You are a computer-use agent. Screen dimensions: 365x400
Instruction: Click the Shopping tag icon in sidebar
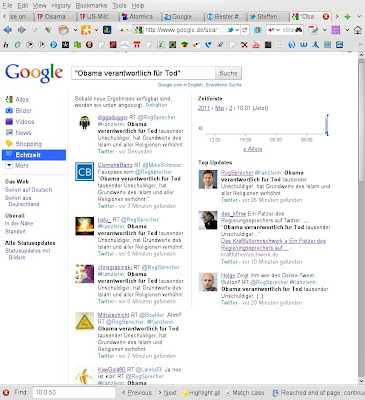(9, 144)
